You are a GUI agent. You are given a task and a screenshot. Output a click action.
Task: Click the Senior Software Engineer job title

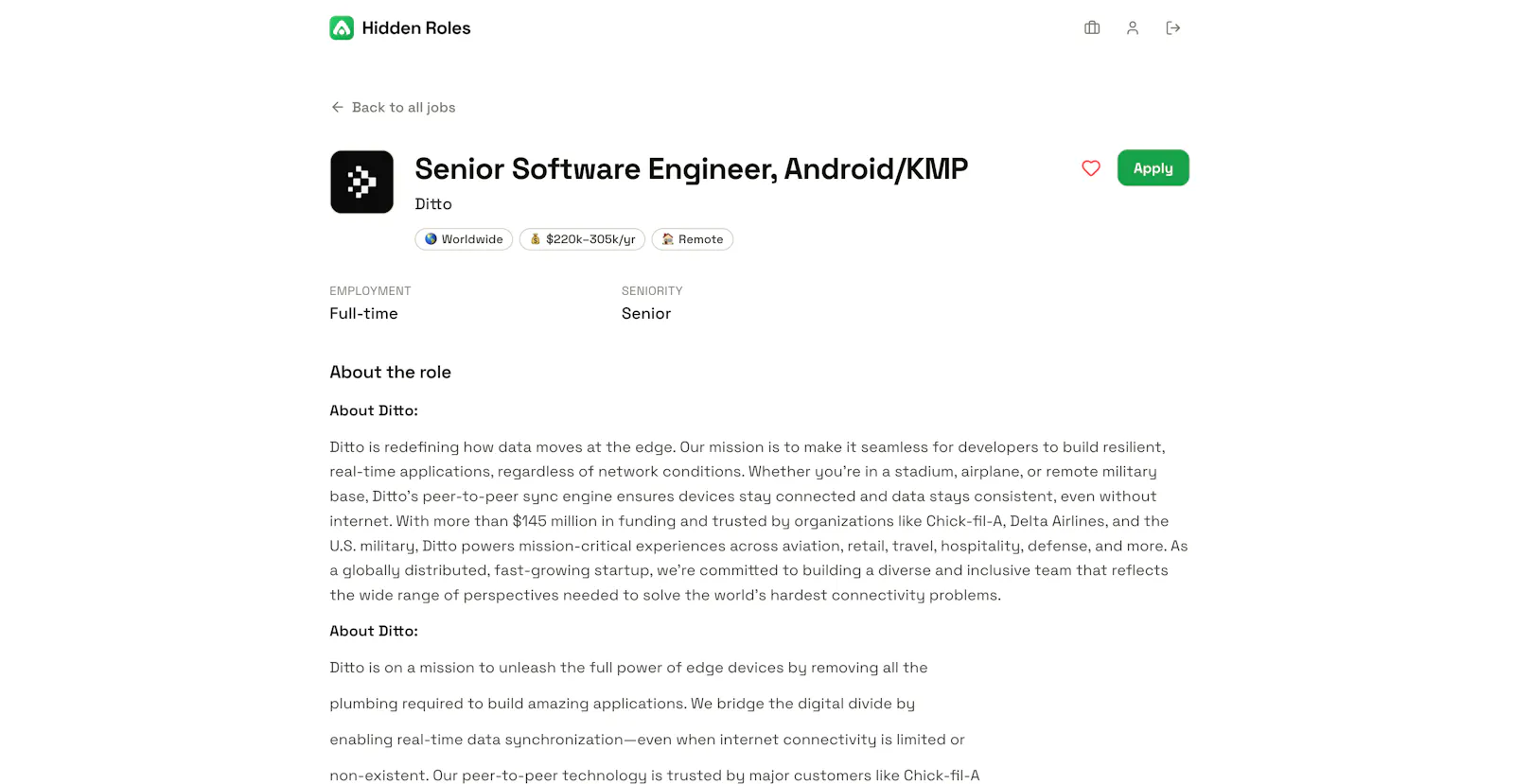(x=692, y=169)
